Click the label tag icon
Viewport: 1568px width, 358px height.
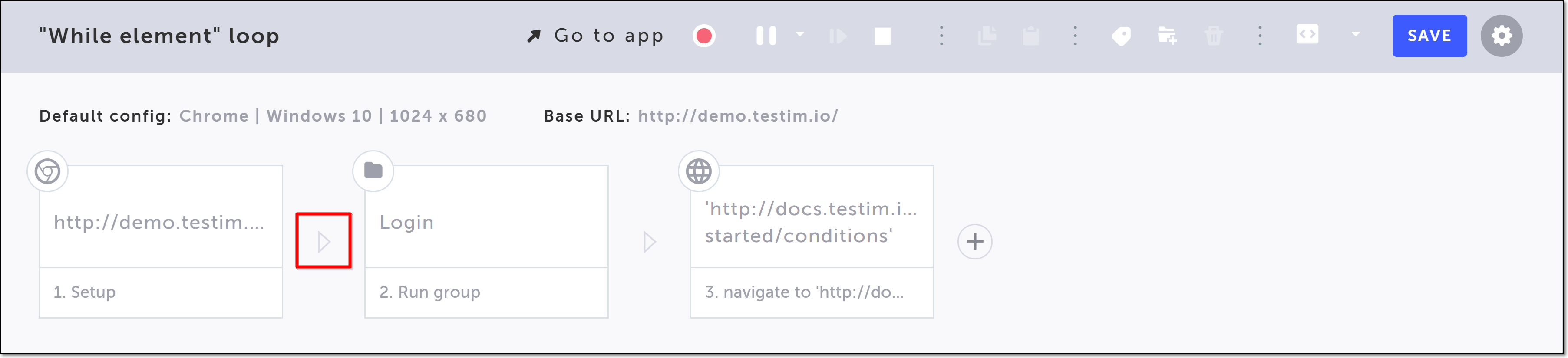tap(1121, 36)
